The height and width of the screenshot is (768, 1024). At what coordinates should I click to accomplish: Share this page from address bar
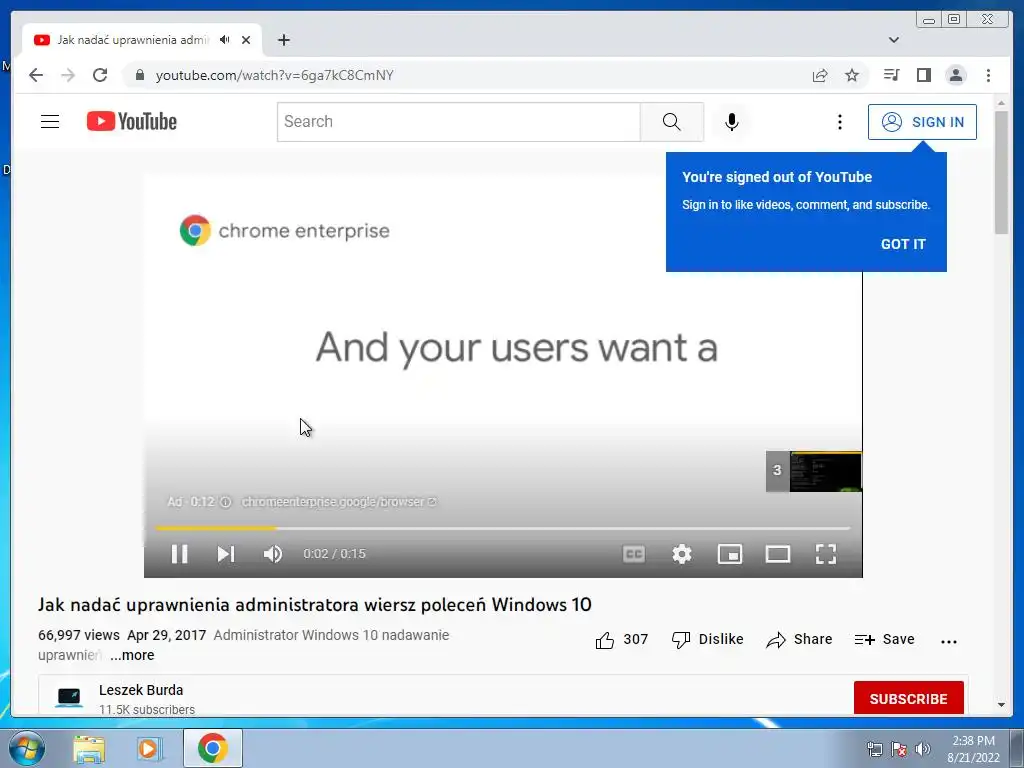pos(820,75)
